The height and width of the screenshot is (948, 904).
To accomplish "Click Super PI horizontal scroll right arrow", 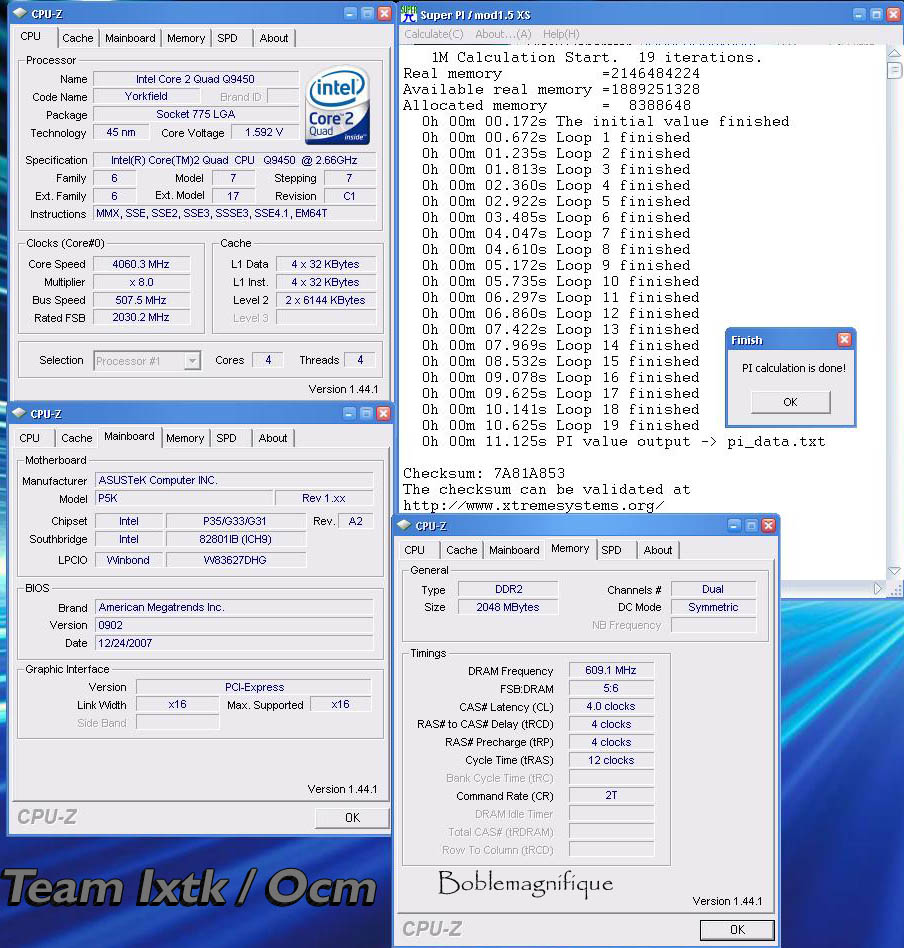I will tap(877, 589).
